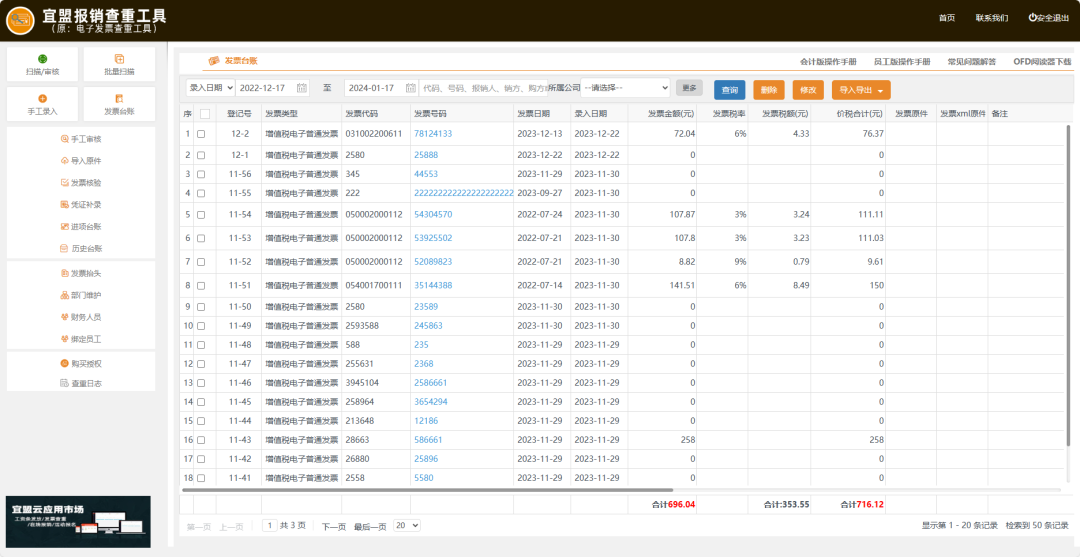
Task: Click the 发票金额(元) column header
Action: coord(670,114)
